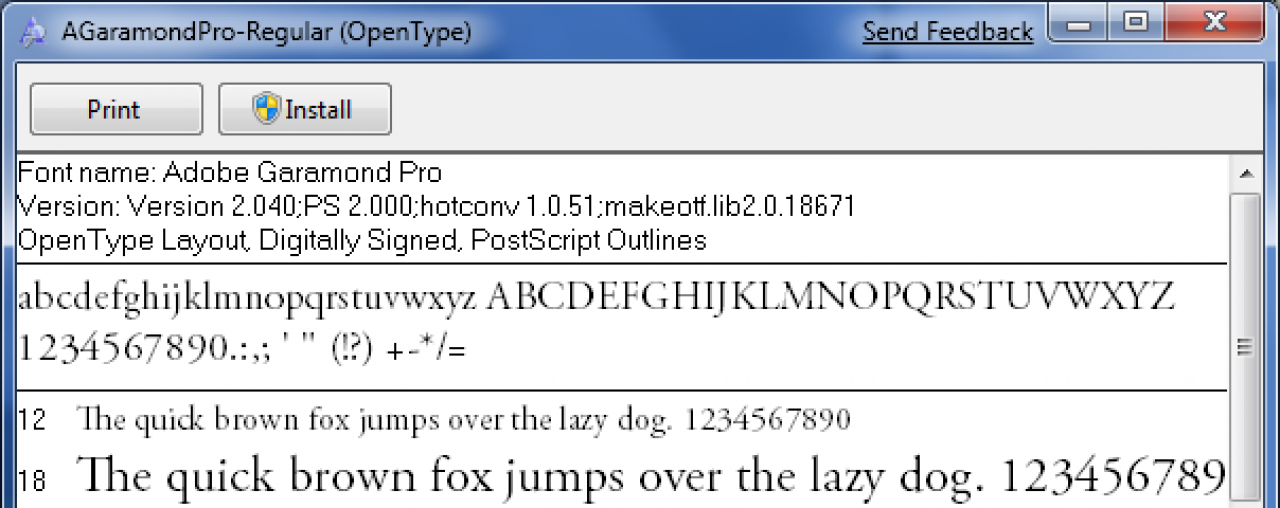
Task: Click the 12pt quick brown fox sentence
Action: click(464, 420)
